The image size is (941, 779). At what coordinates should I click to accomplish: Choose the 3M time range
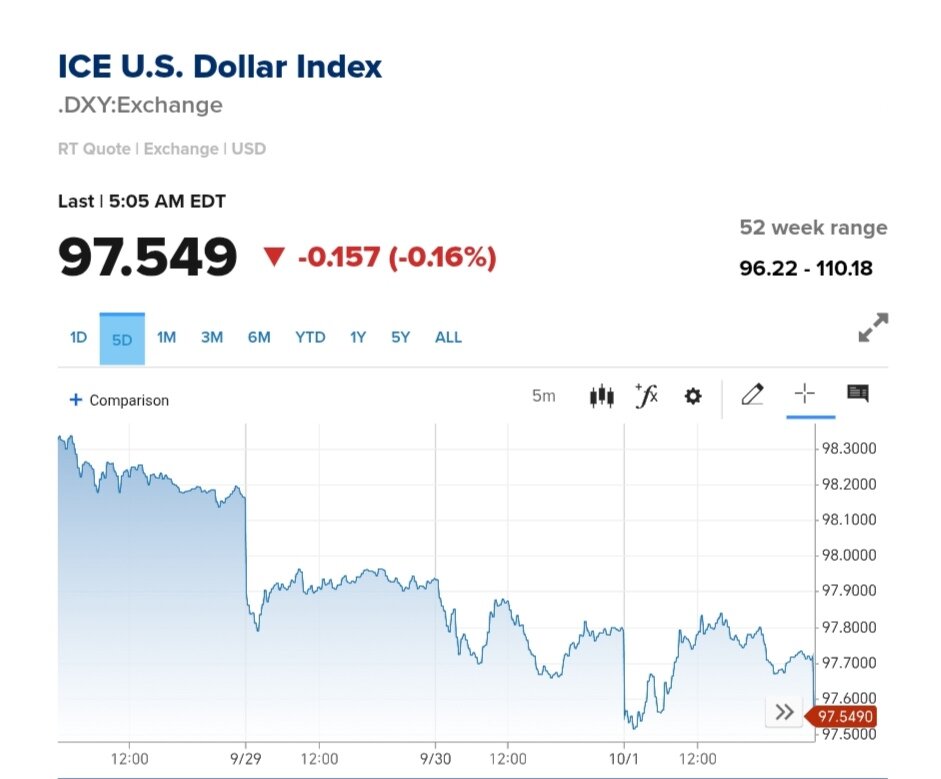click(x=212, y=337)
